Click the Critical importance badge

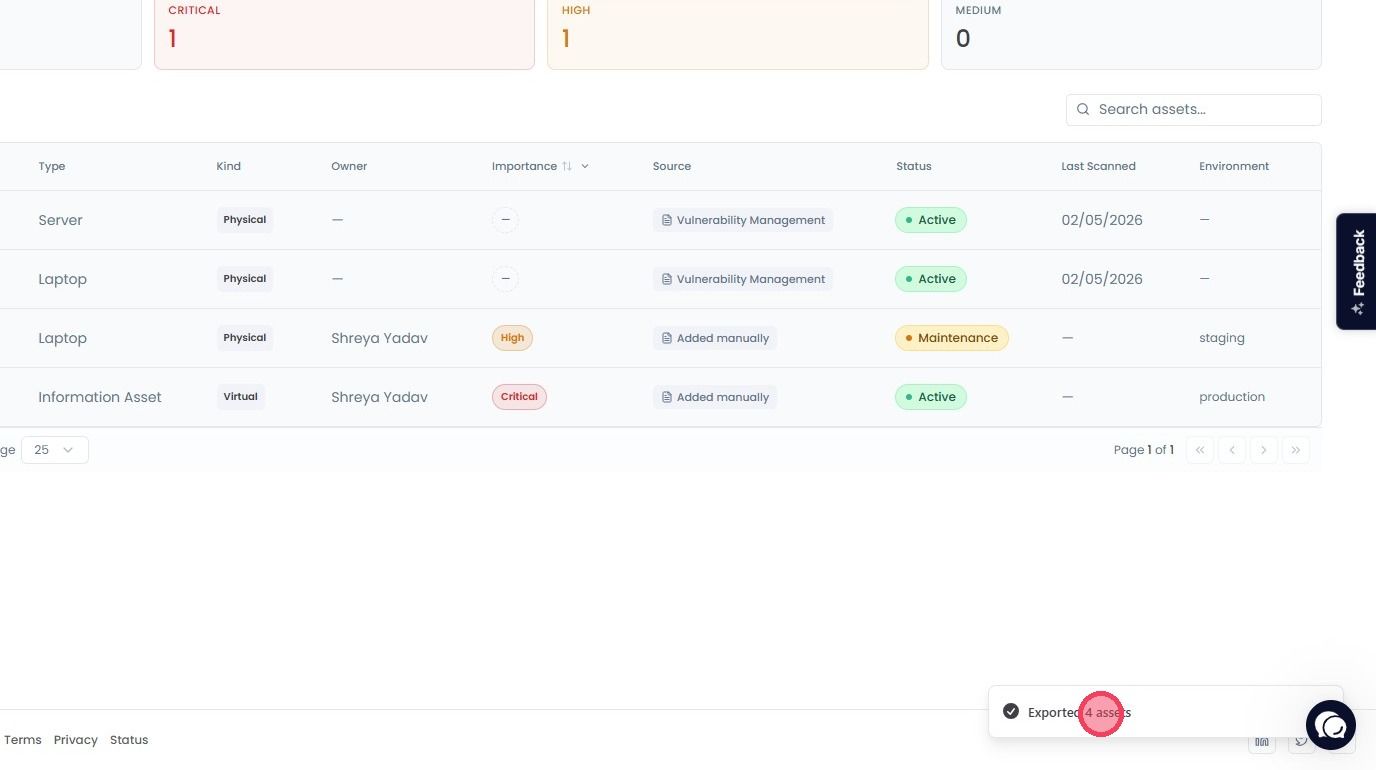pyautogui.click(x=519, y=397)
